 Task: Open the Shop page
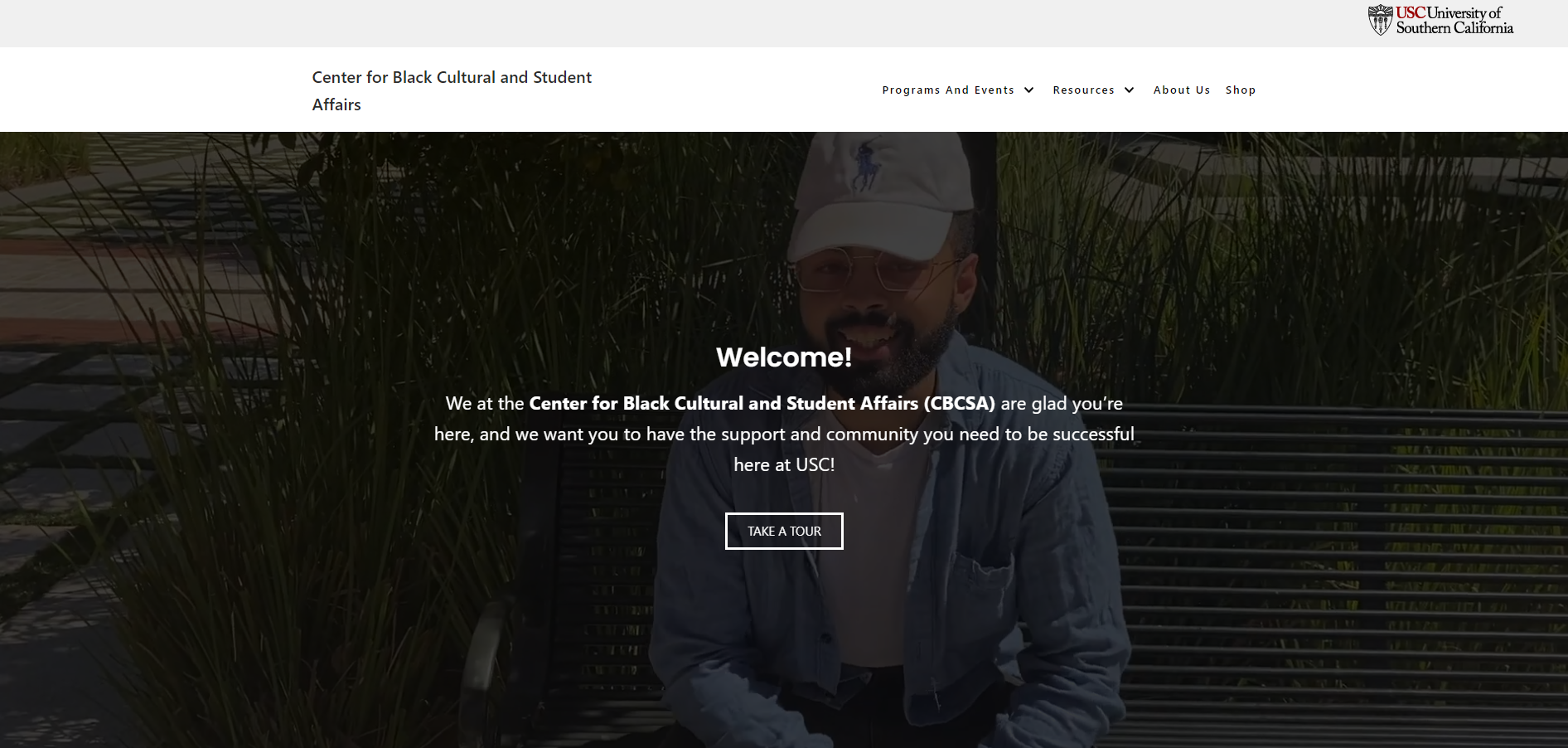point(1241,90)
